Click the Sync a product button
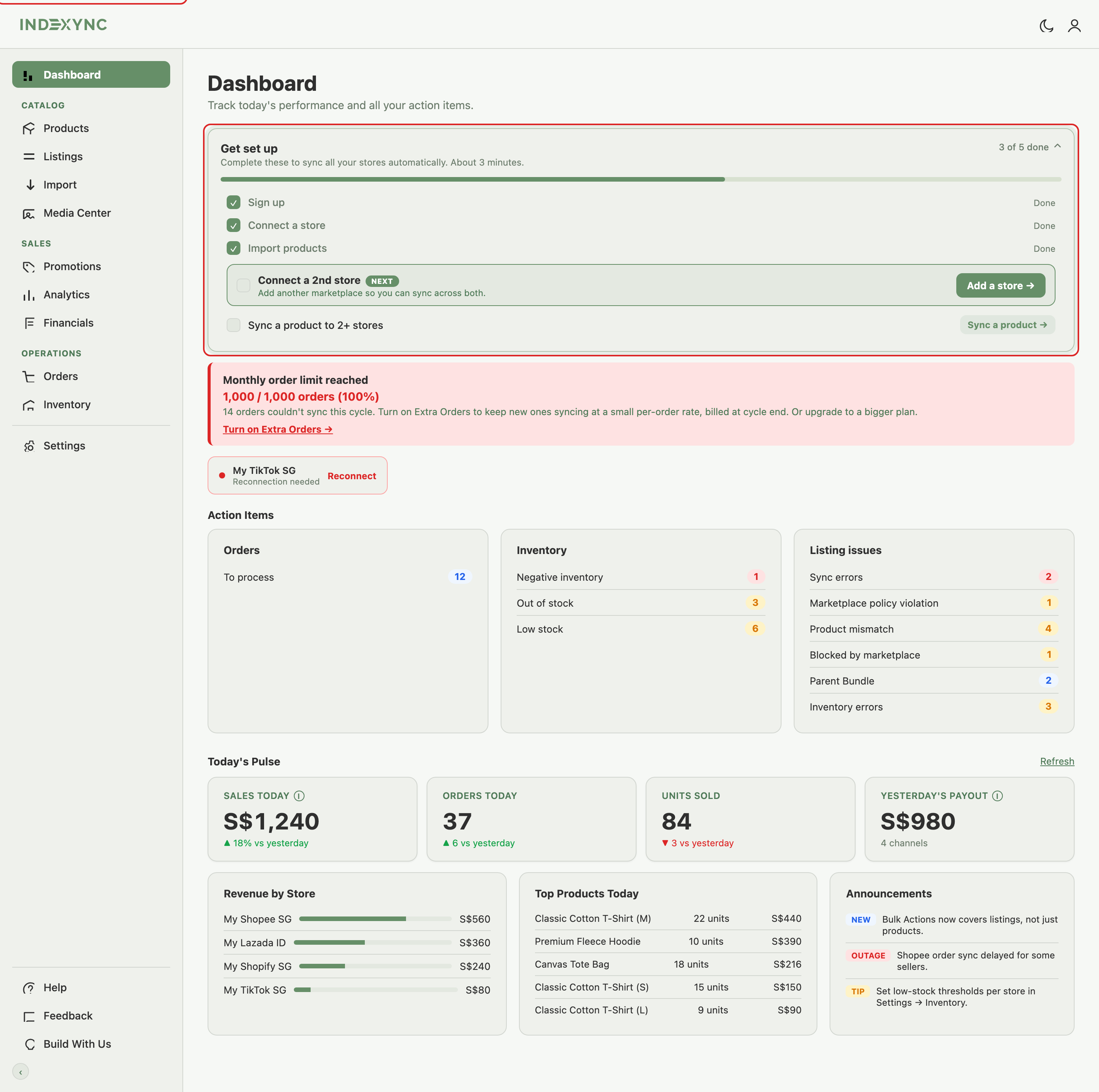 1007,325
